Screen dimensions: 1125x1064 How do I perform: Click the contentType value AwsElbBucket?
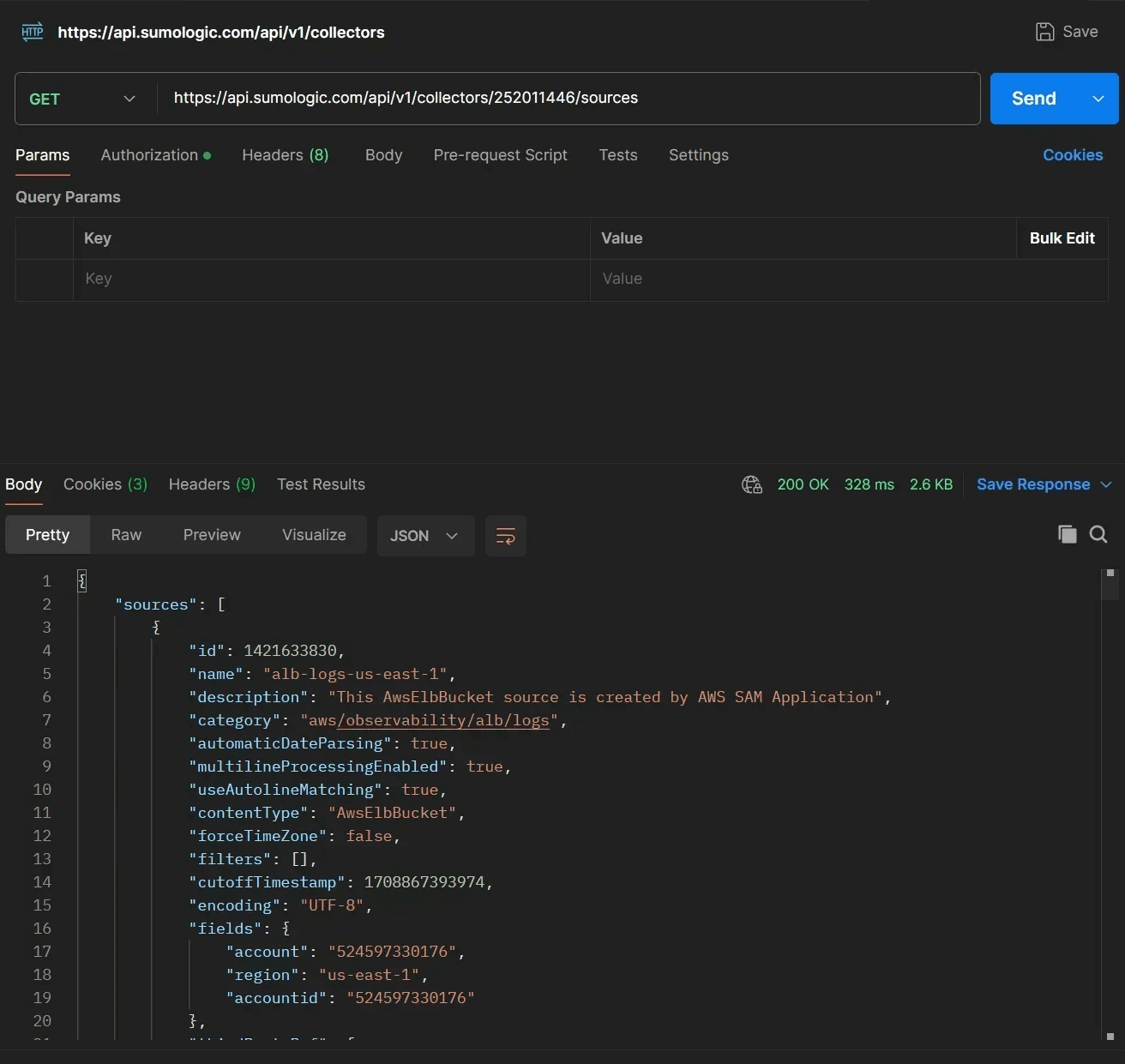tap(392, 813)
